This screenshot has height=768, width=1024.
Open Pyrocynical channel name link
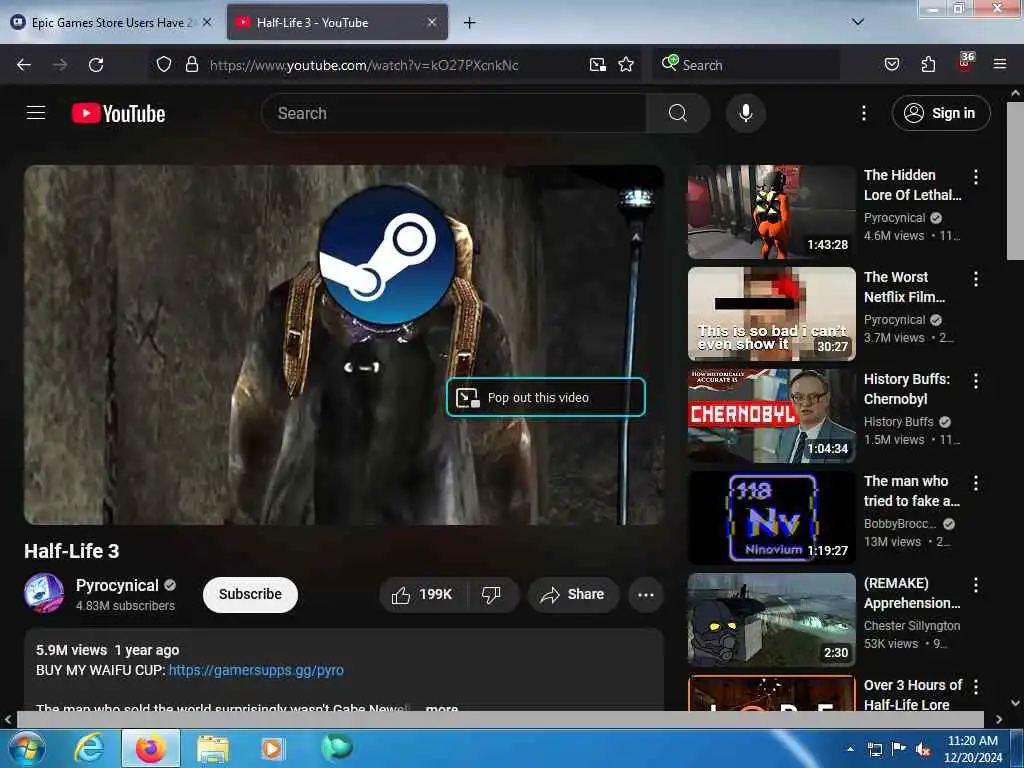(x=117, y=585)
